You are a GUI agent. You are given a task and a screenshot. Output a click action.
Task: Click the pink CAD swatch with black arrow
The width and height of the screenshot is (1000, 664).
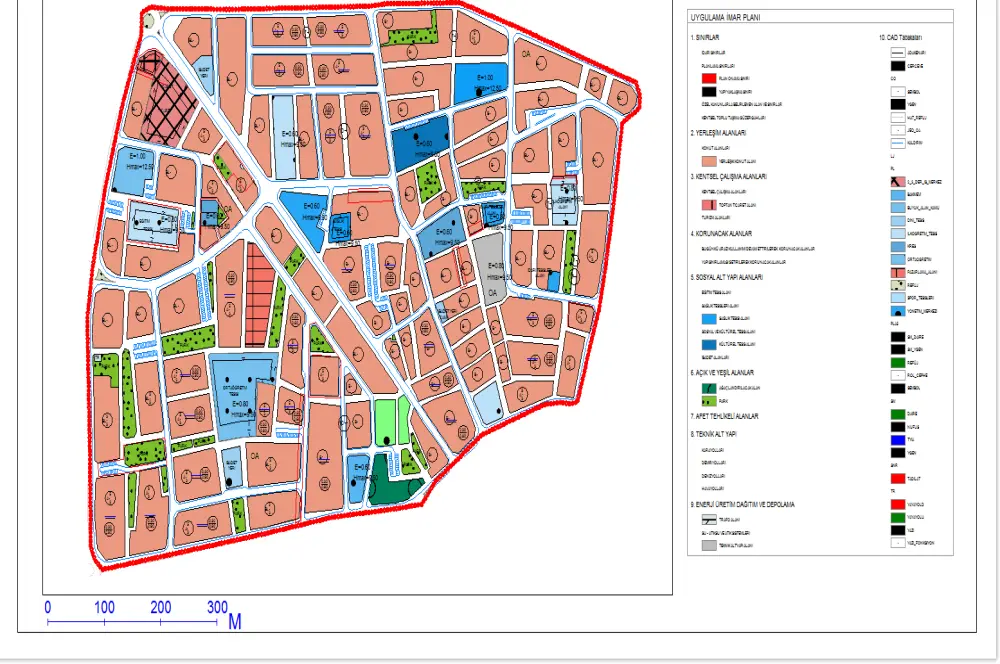[897, 182]
